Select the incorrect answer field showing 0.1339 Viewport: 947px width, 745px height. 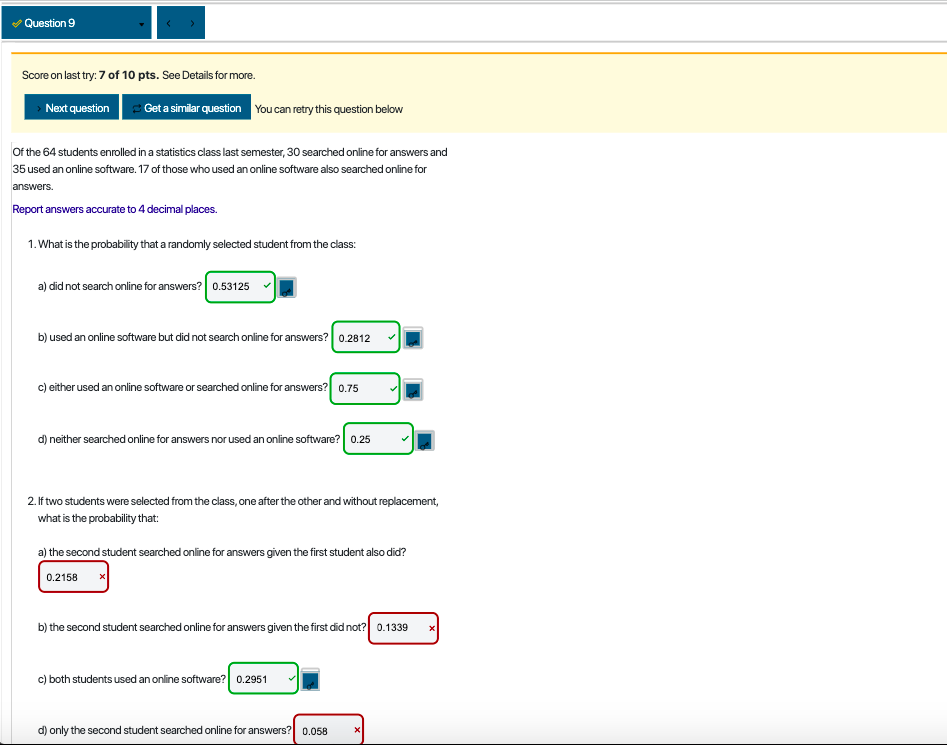point(399,628)
